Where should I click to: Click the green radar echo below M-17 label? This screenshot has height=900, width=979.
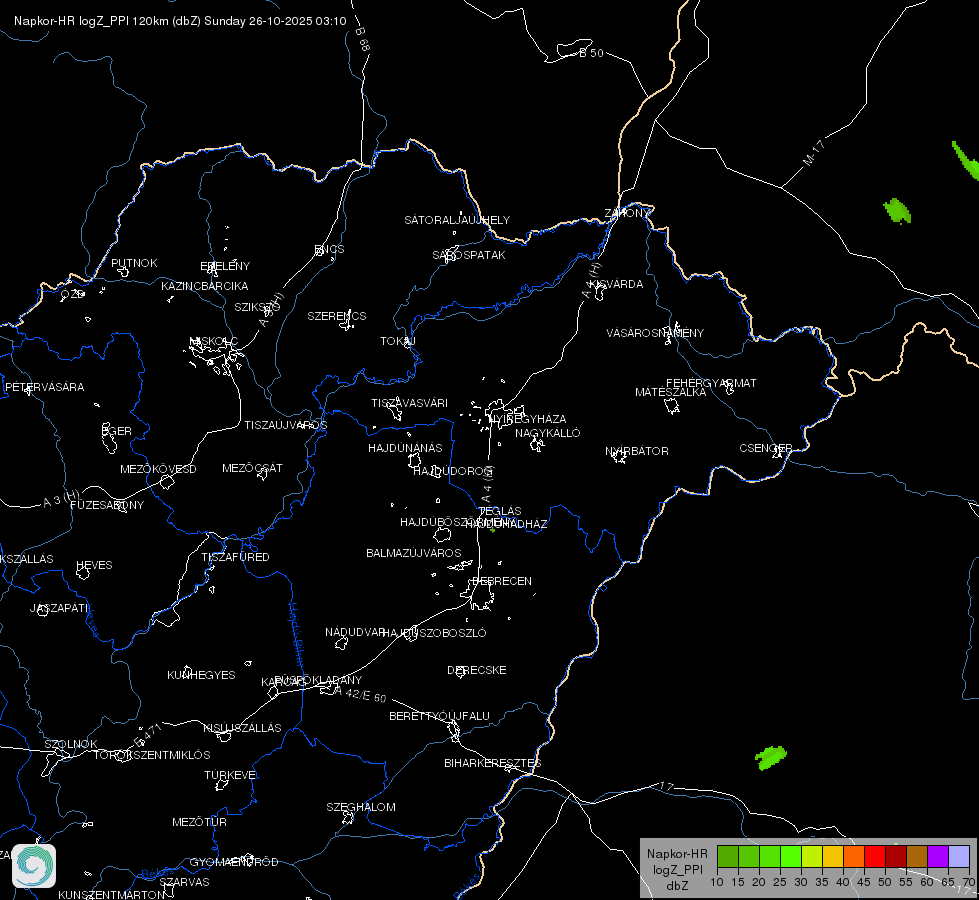click(x=897, y=210)
